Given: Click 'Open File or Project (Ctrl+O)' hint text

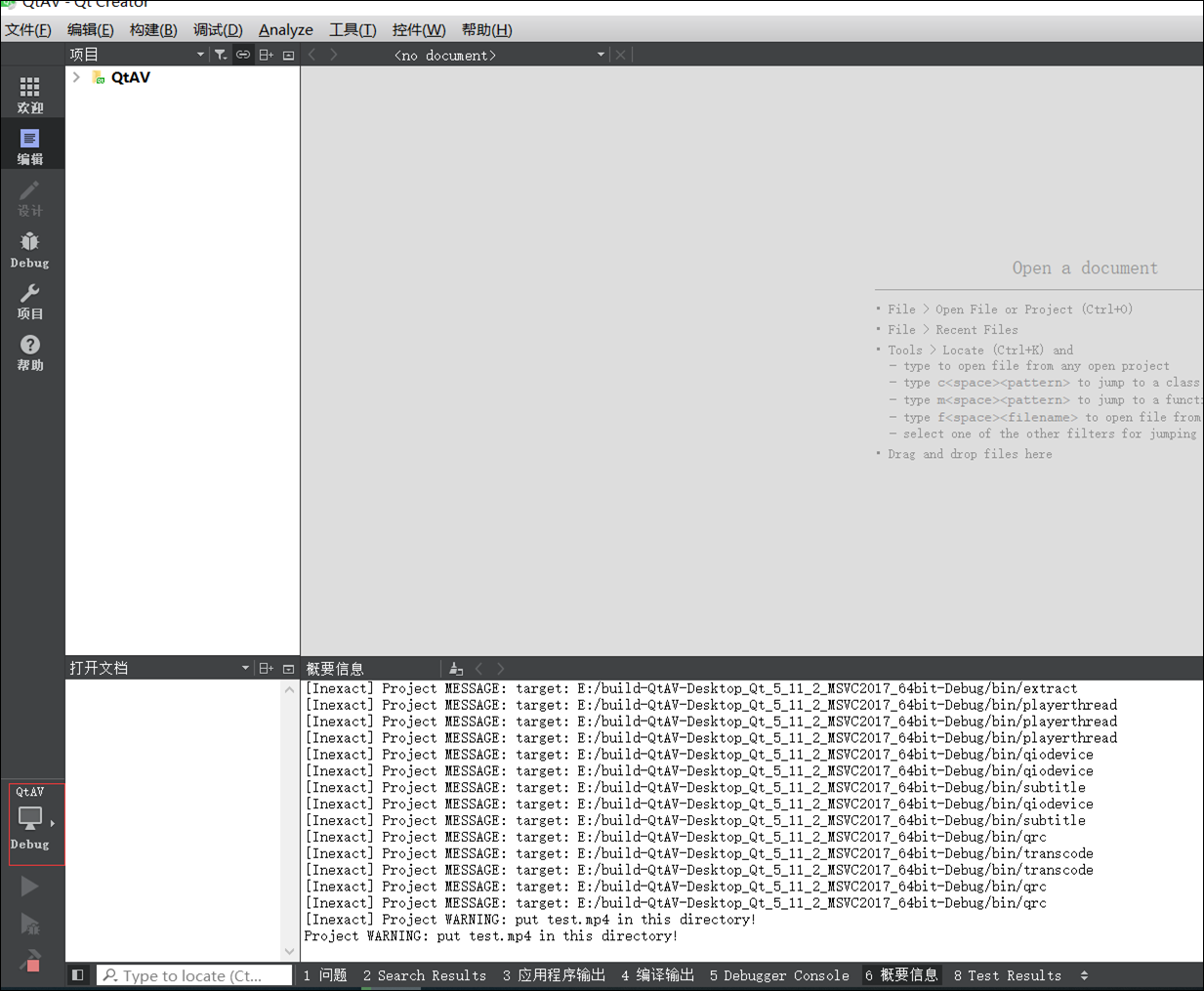Looking at the screenshot, I should (x=1034, y=310).
